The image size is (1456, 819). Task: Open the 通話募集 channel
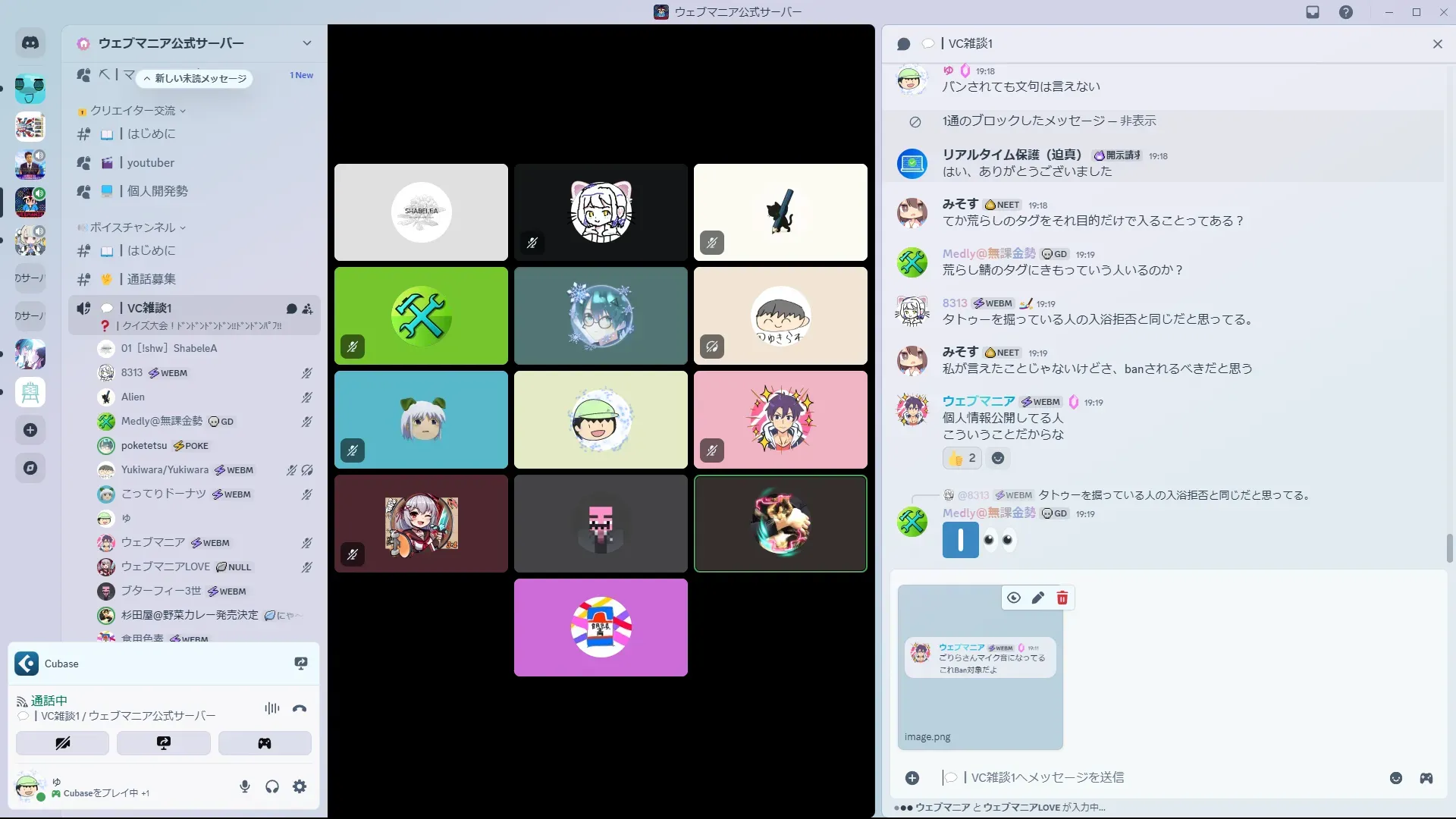pyautogui.click(x=151, y=279)
